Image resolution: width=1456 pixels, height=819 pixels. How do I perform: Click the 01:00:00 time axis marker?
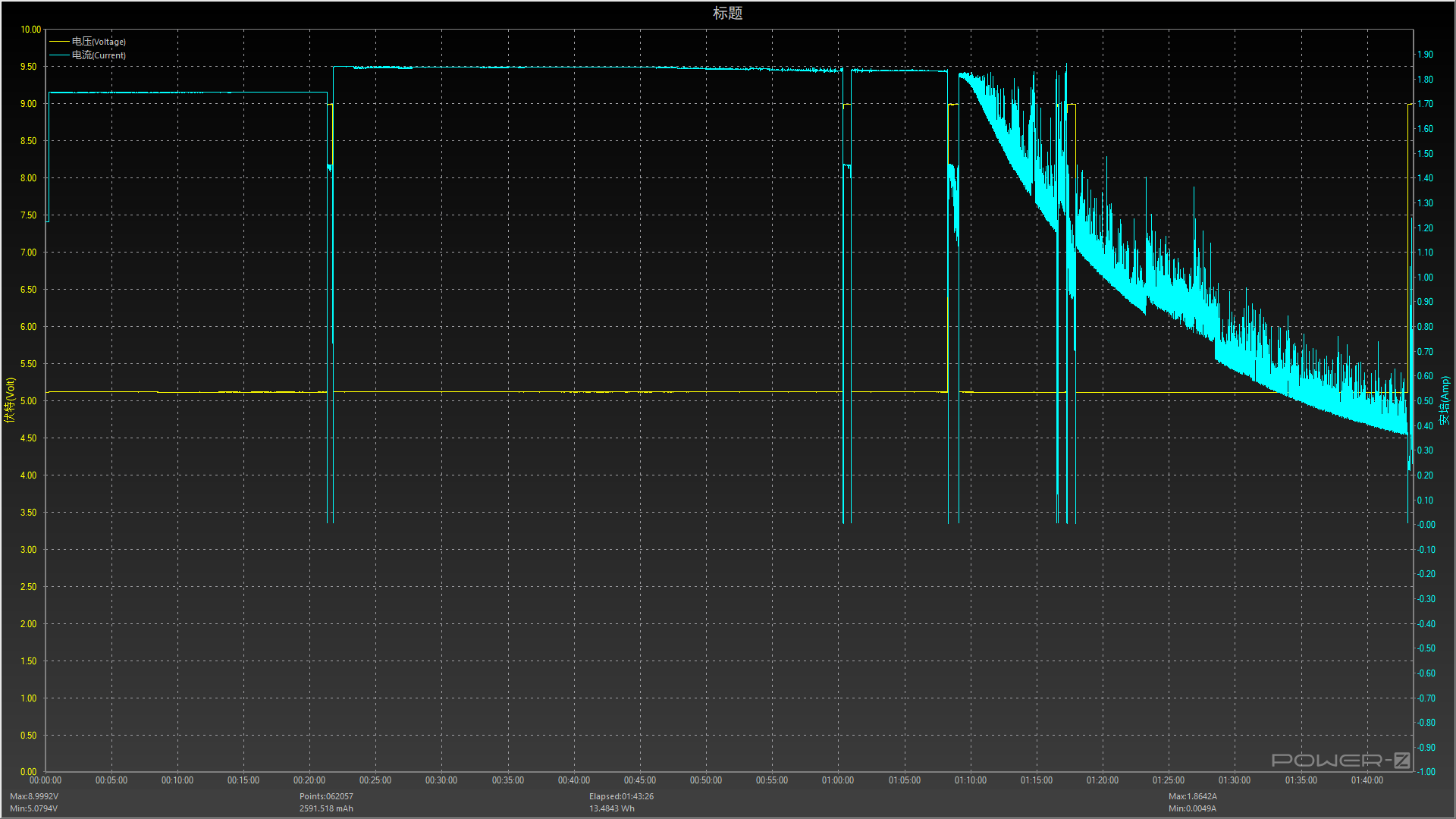[x=838, y=780]
